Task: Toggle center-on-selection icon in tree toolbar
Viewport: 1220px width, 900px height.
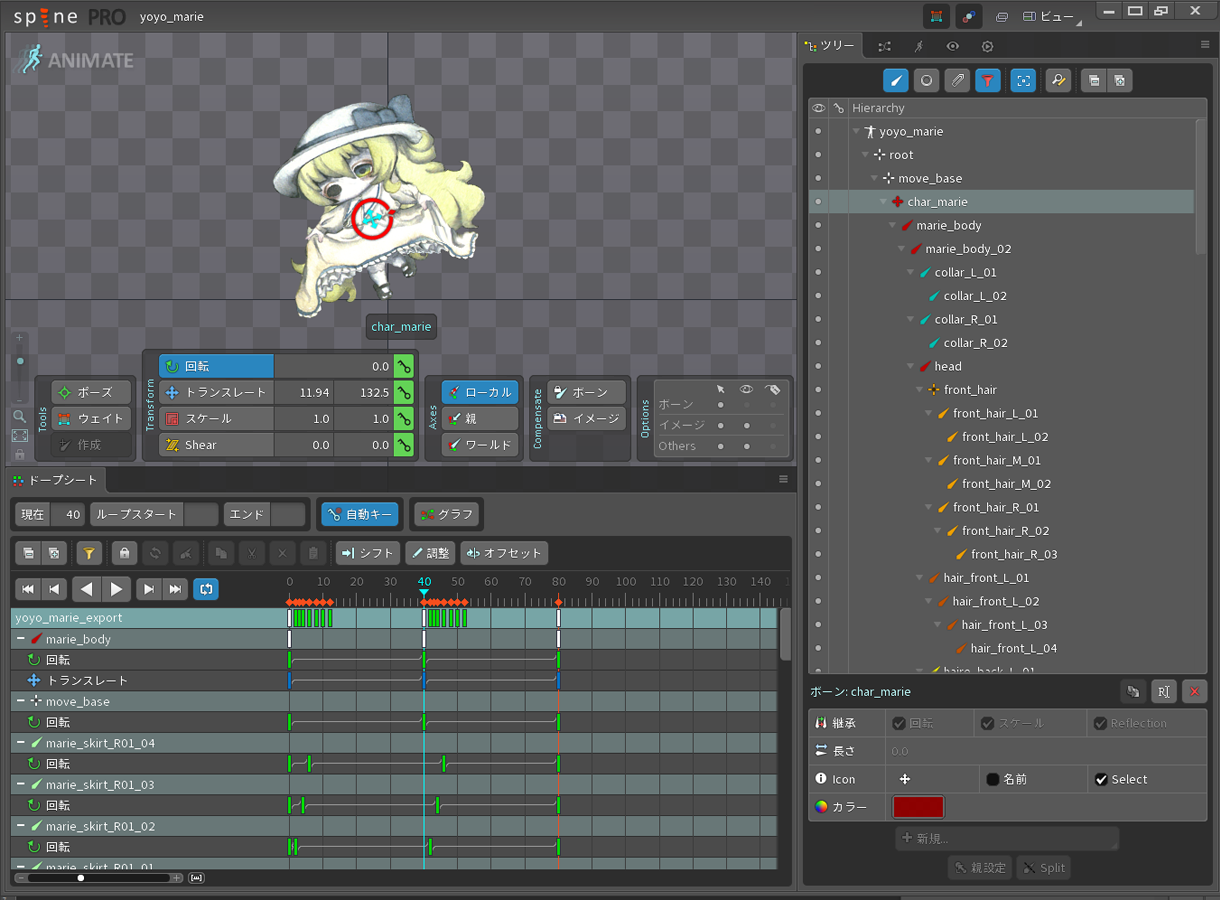Action: tap(1023, 81)
